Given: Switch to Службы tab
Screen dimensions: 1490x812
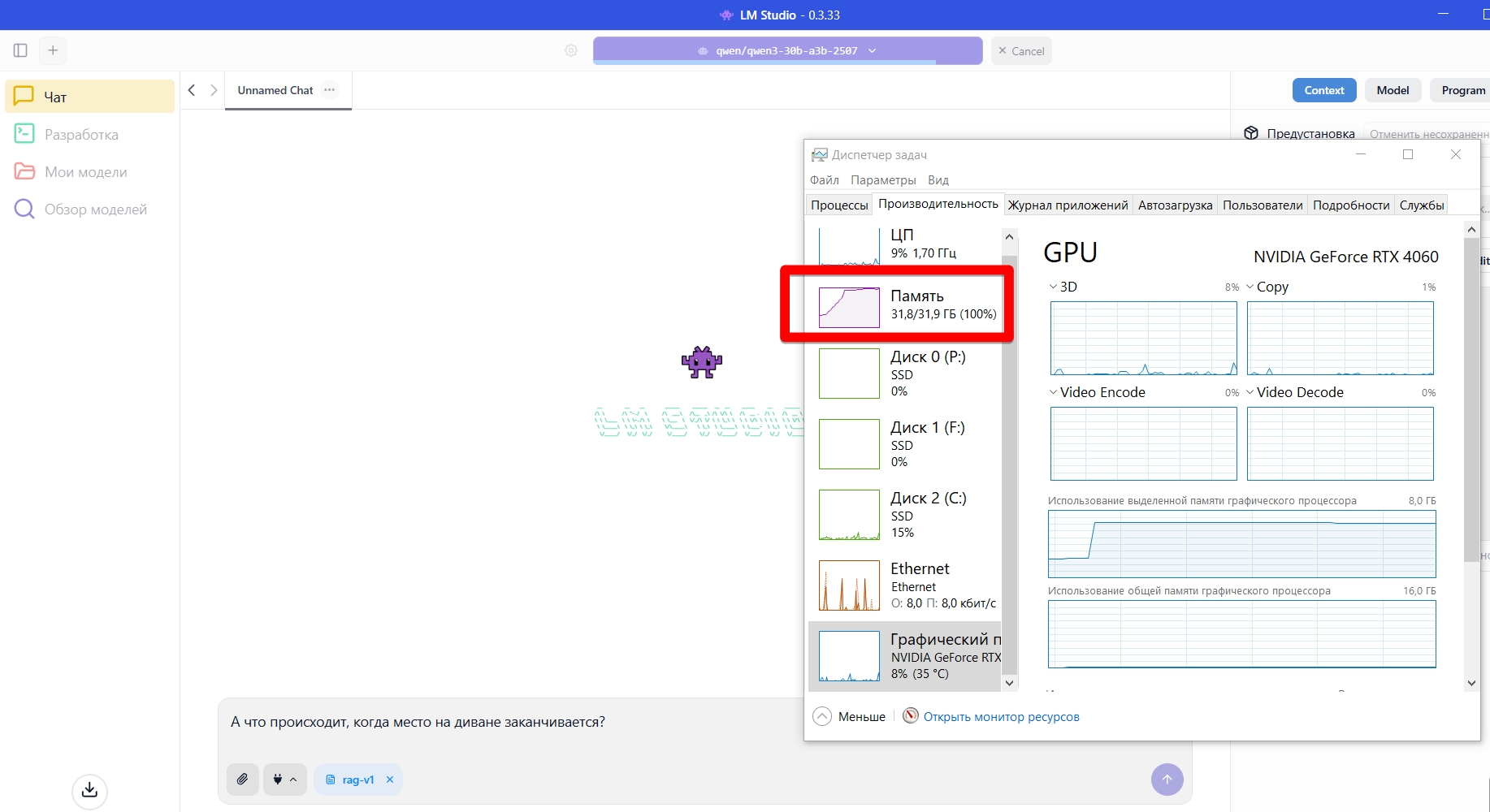Looking at the screenshot, I should [x=1422, y=205].
